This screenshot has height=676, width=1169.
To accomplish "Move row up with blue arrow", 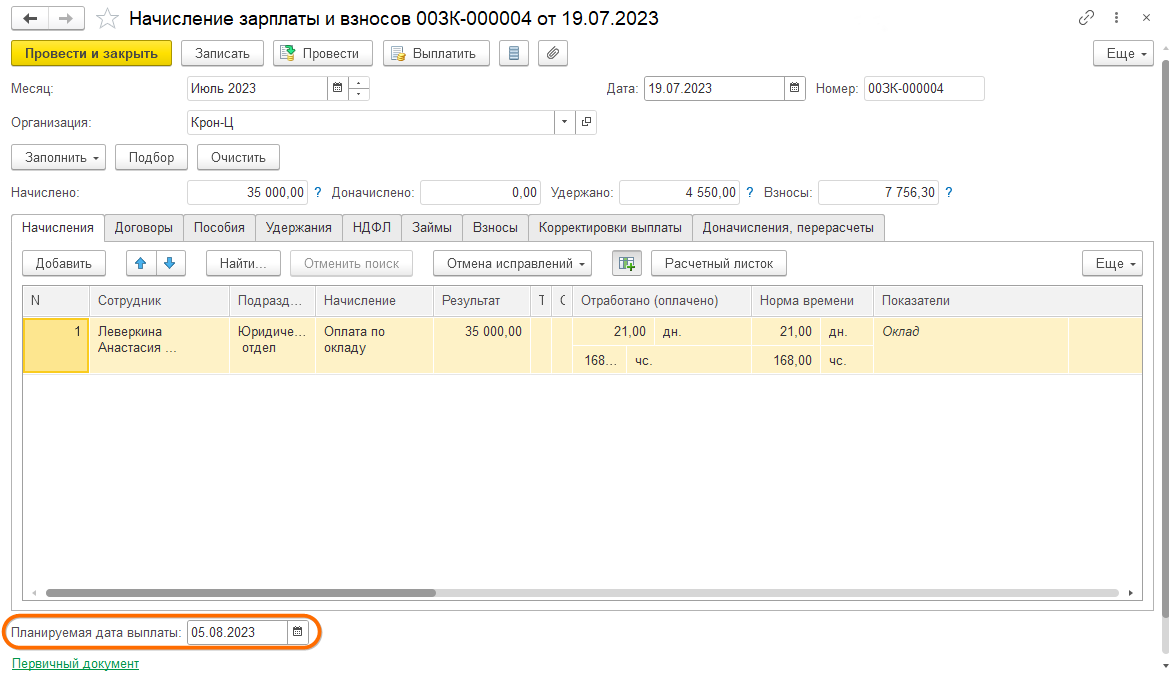I will click(x=141, y=263).
